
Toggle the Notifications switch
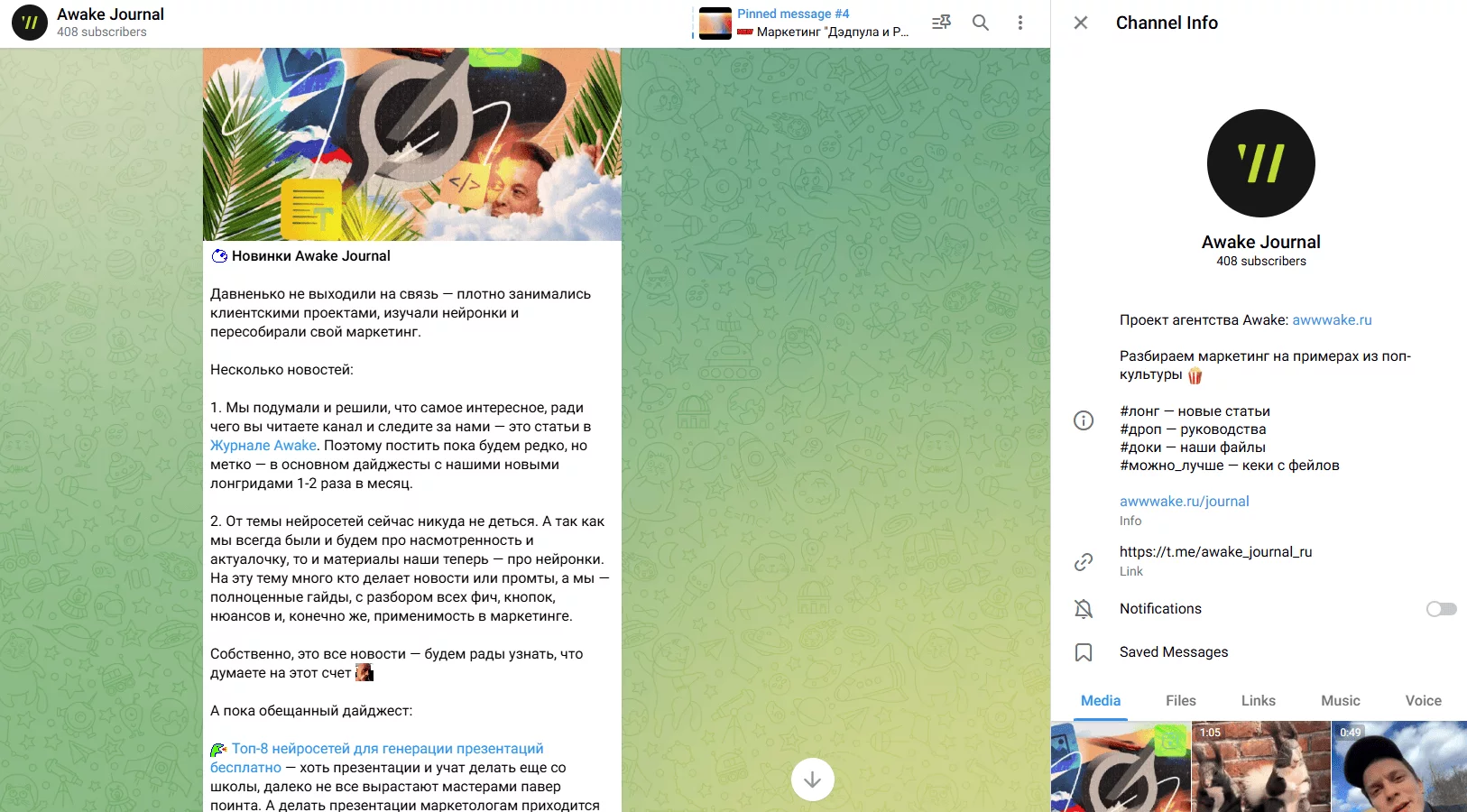[1441, 609]
